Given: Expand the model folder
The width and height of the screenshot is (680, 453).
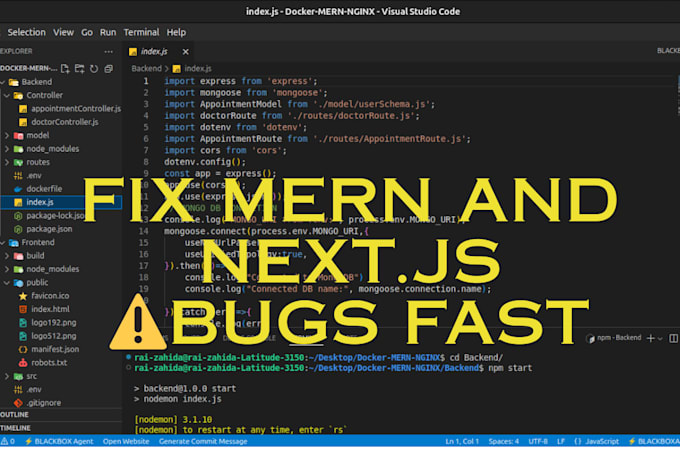Looking at the screenshot, I should pyautogui.click(x=7, y=136).
